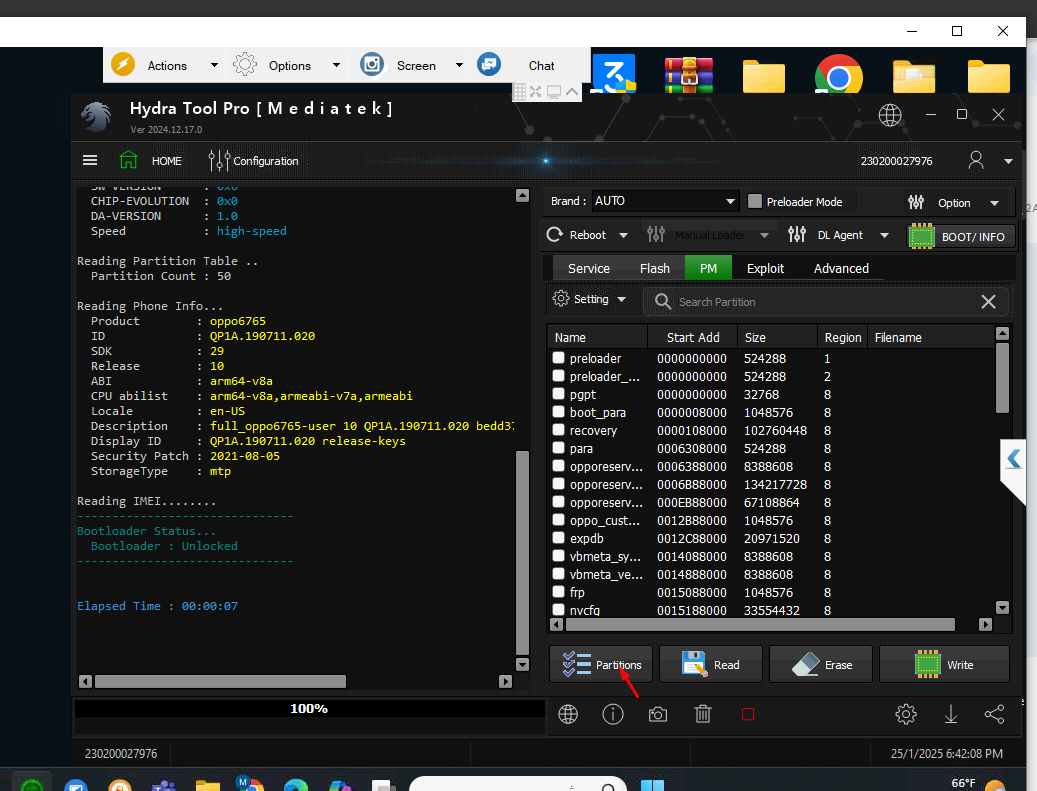Click the globe icon in bottom toolbar
The width and height of the screenshot is (1037, 791).
pyautogui.click(x=568, y=714)
